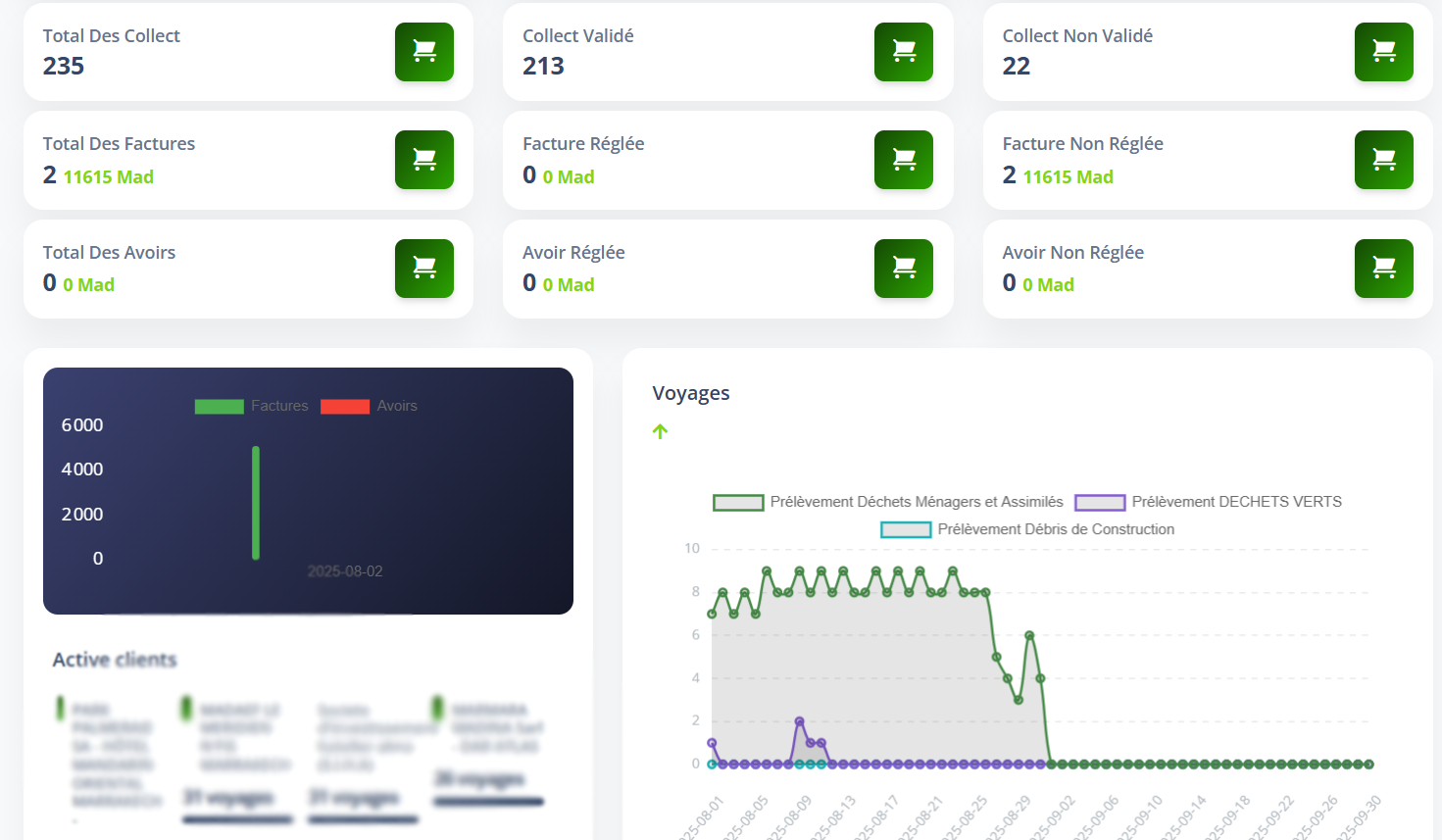The image size is (1442, 840).
Task: Click the cart icon on Collect Validé card
Action: click(903, 52)
